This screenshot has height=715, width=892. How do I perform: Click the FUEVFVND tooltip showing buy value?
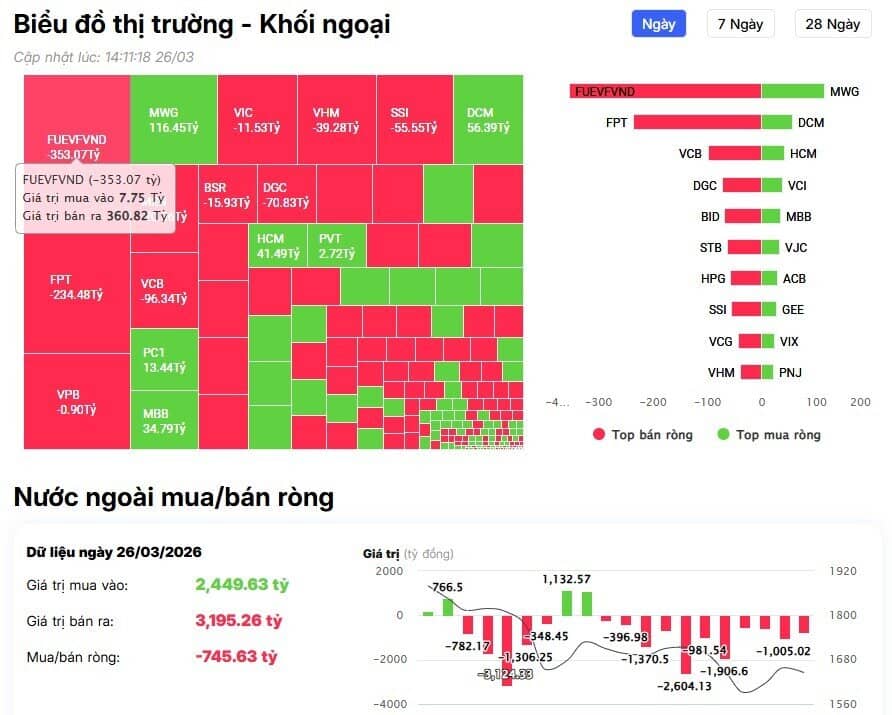tap(95, 197)
